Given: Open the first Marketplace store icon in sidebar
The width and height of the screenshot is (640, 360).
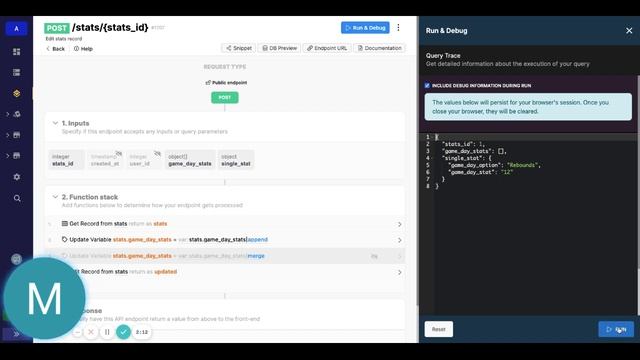Looking at the screenshot, I should coord(17,135).
